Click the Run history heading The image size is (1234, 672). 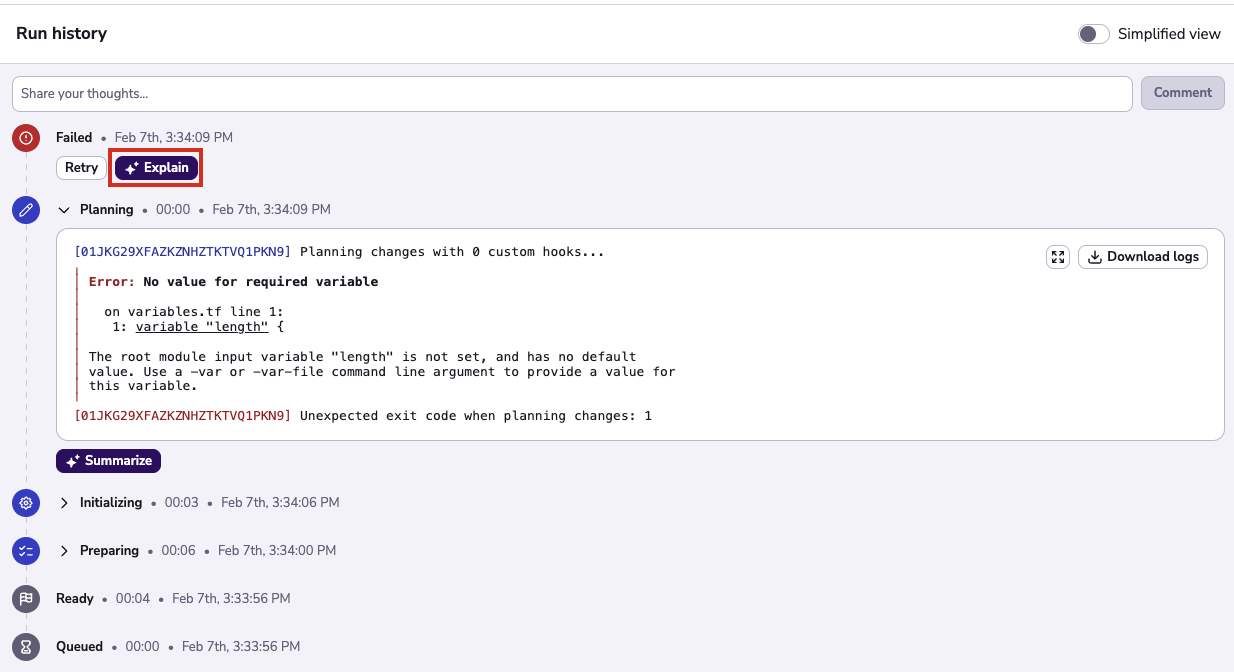61,34
